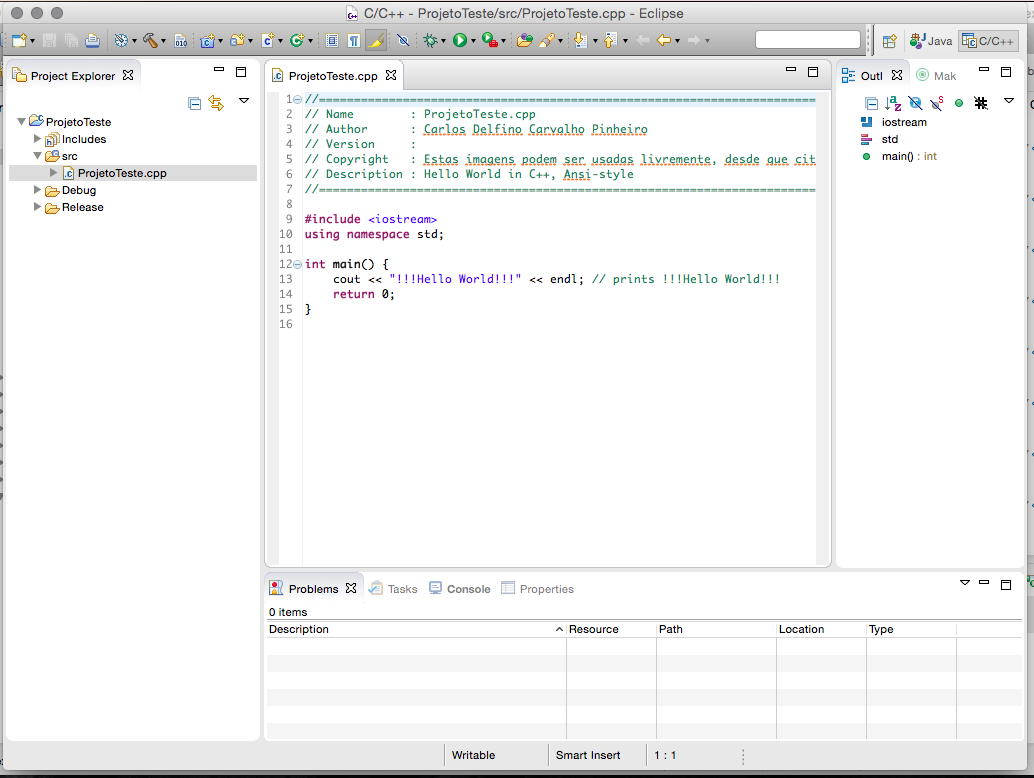Image resolution: width=1034 pixels, height=778 pixels.
Task: Click the New wizard toolbar icon
Action: 20,41
